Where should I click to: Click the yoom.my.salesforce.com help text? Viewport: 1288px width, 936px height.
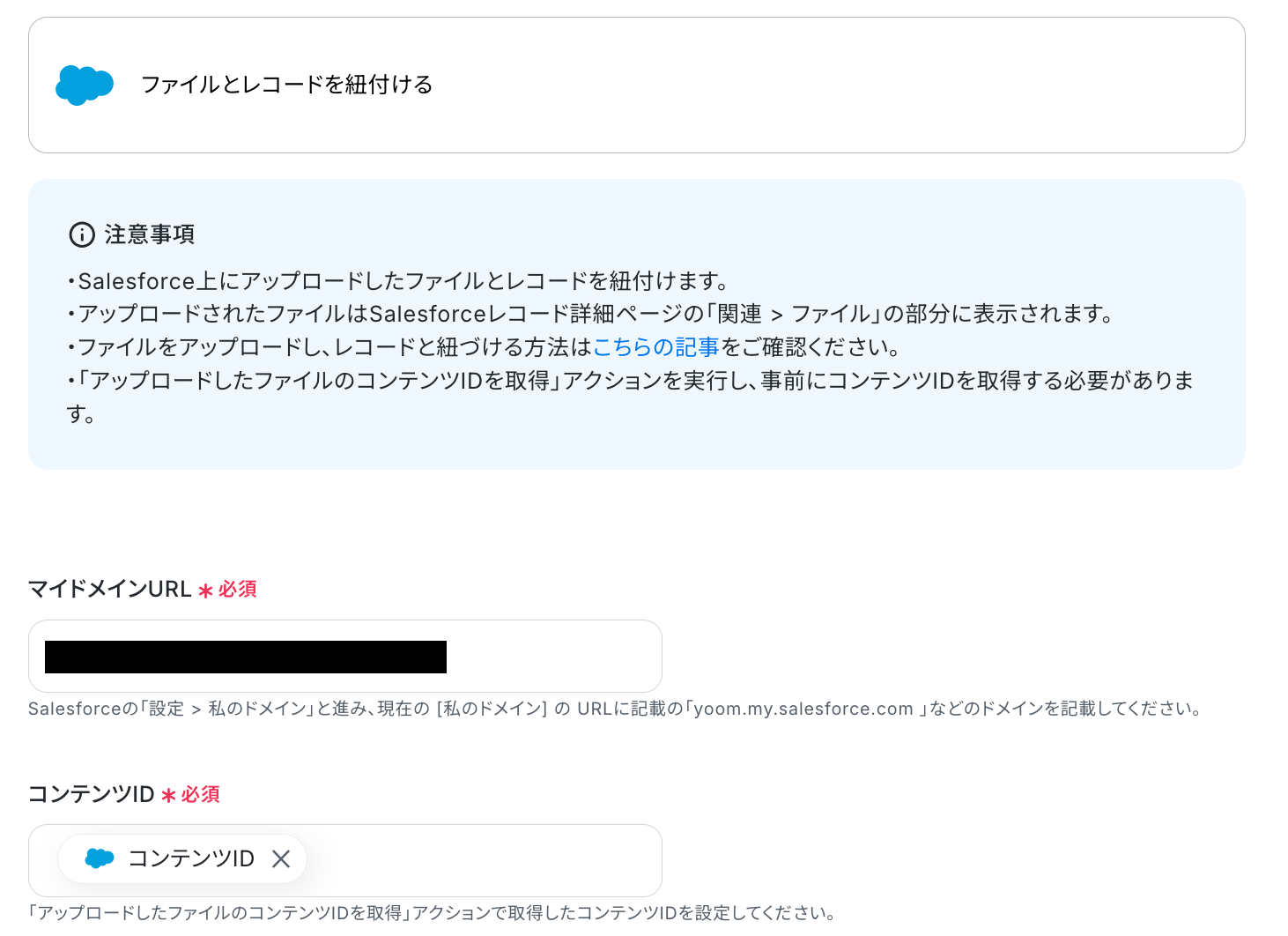point(803,709)
